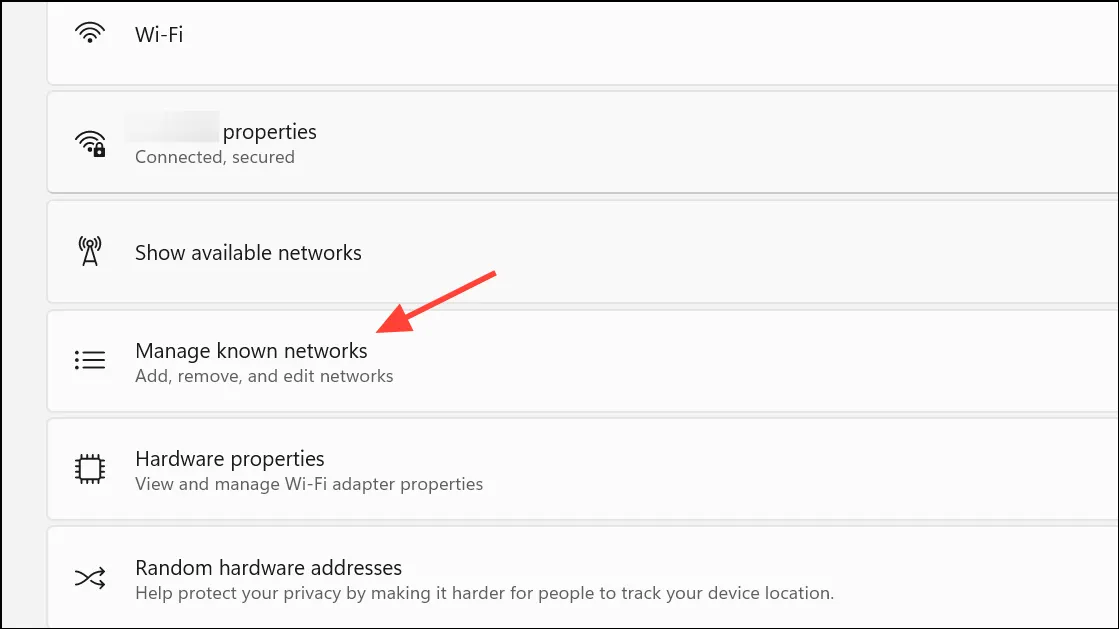Click the blurred network name before 'properties'
1119x629 pixels.
tap(173, 127)
